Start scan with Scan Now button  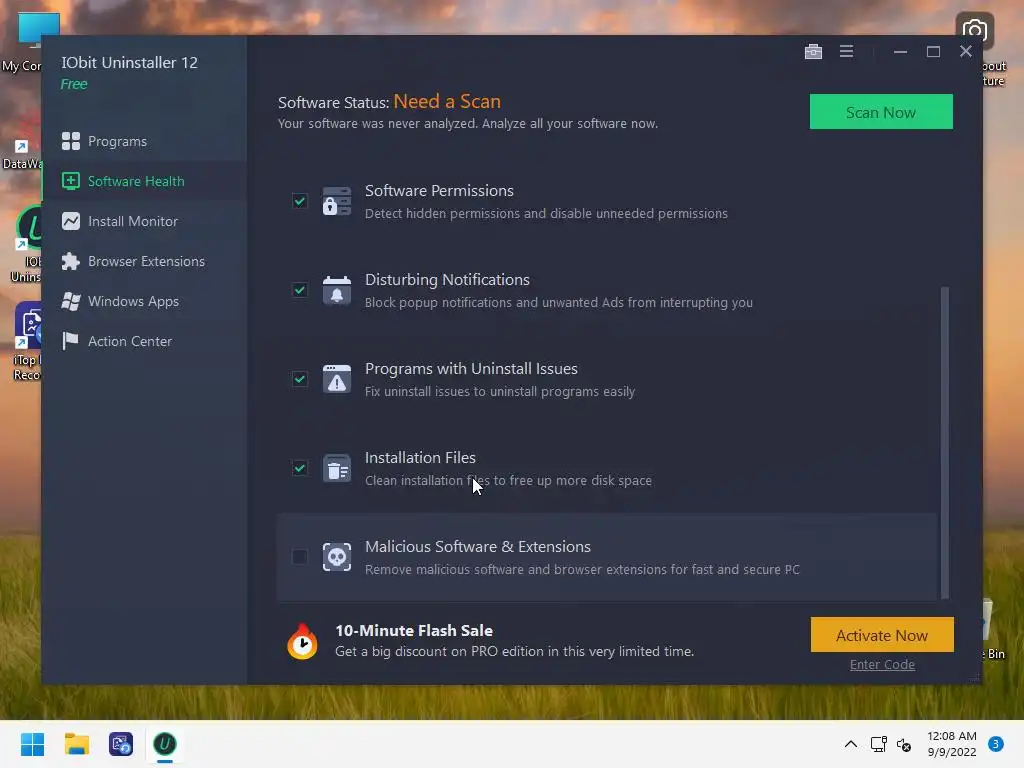tap(881, 112)
